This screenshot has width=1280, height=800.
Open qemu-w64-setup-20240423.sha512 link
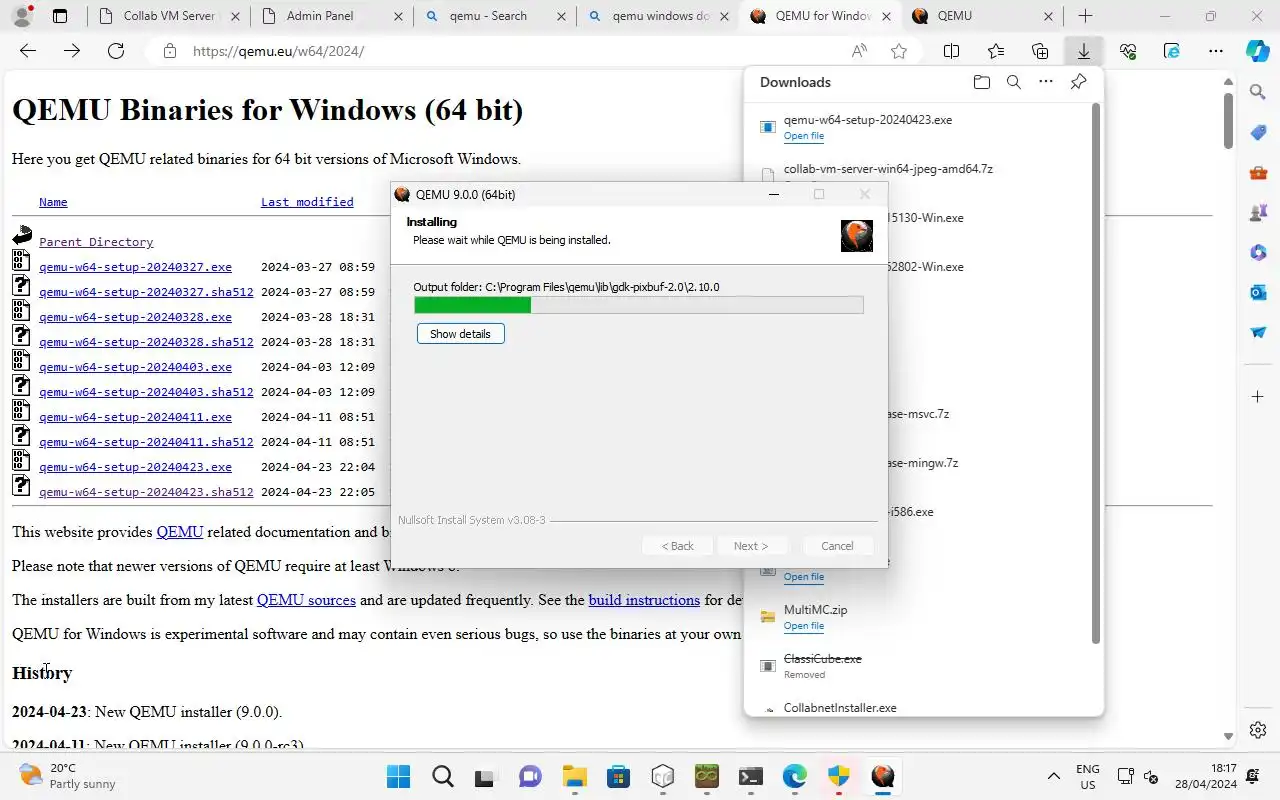coord(146,492)
